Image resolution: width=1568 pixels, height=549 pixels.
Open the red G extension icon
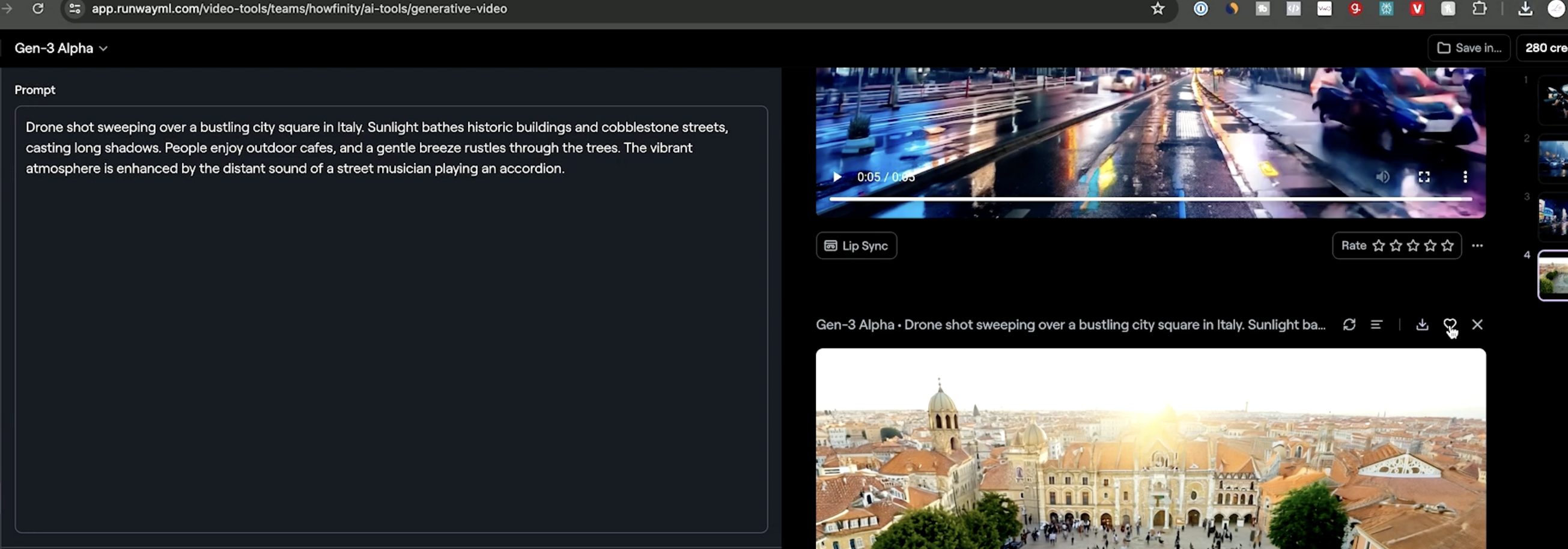(1355, 8)
